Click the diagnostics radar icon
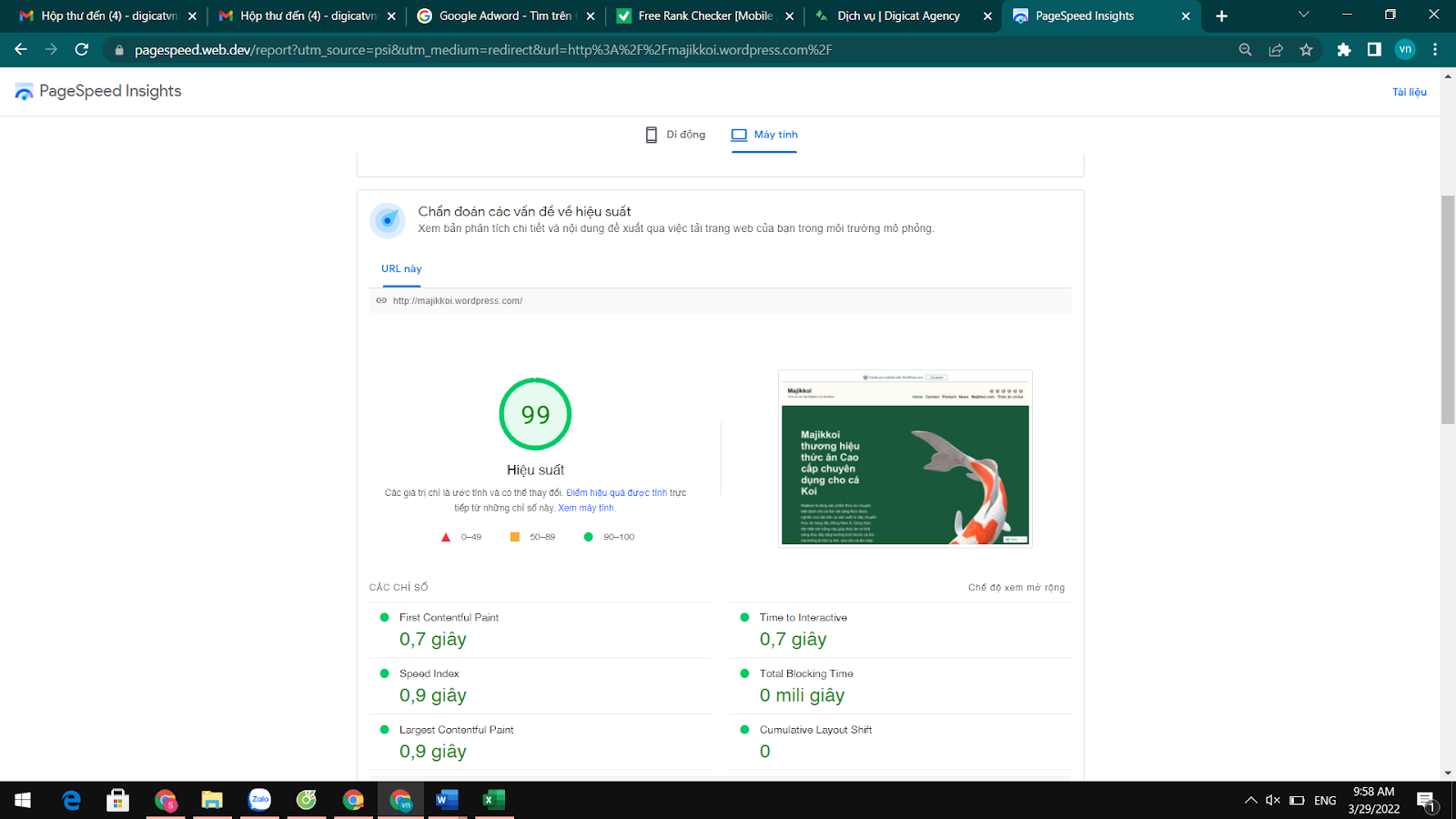The height and width of the screenshot is (819, 1456). [388, 220]
